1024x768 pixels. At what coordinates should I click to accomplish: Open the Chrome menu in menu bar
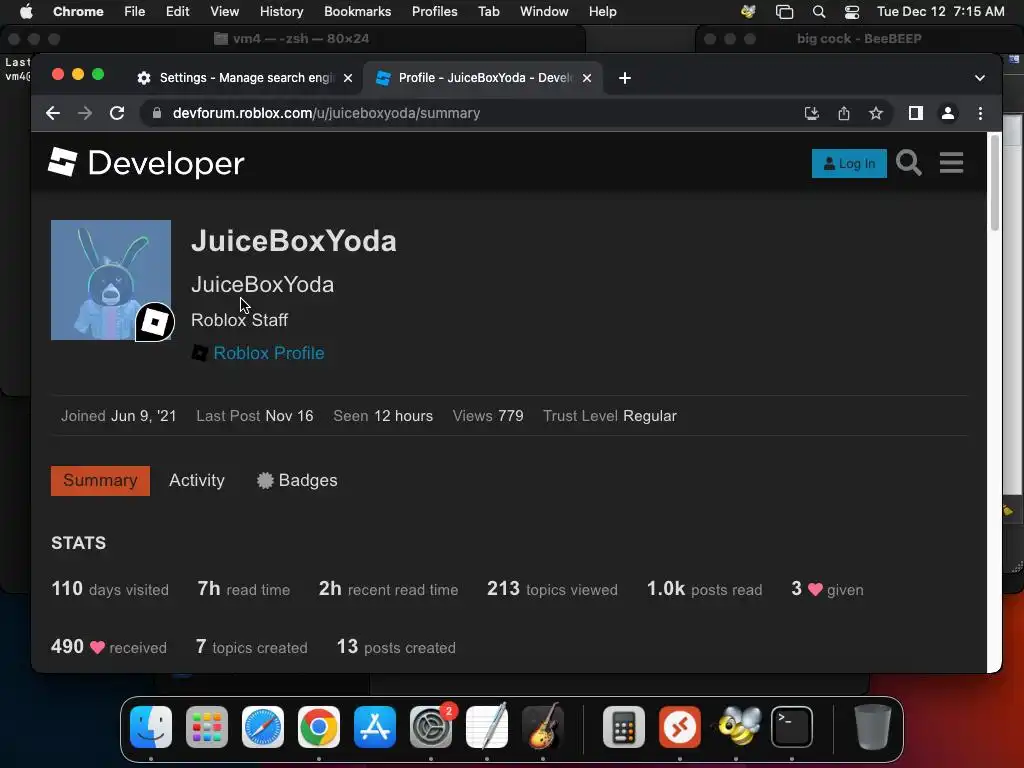78,11
